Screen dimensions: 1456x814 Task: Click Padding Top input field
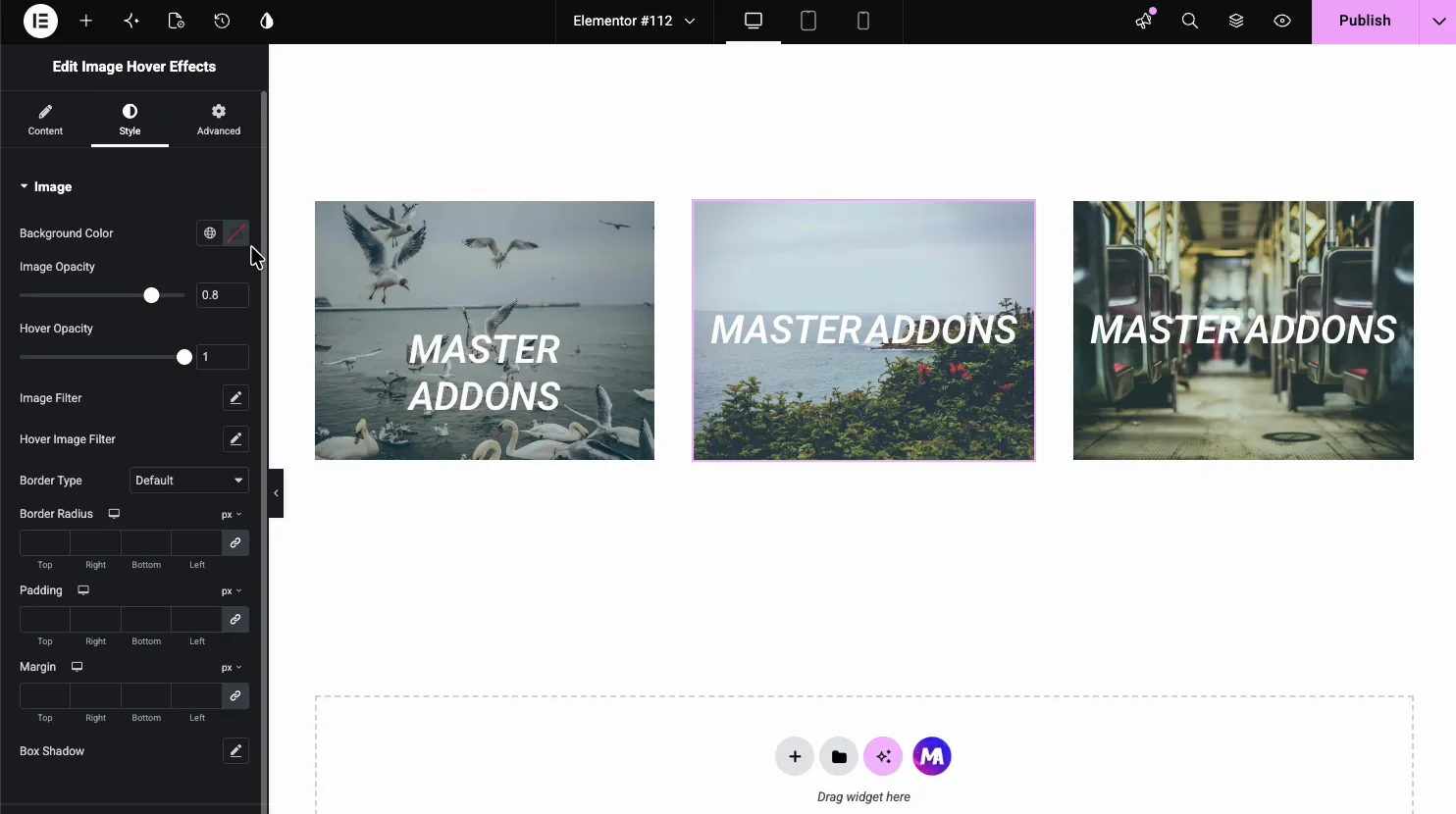tap(45, 620)
